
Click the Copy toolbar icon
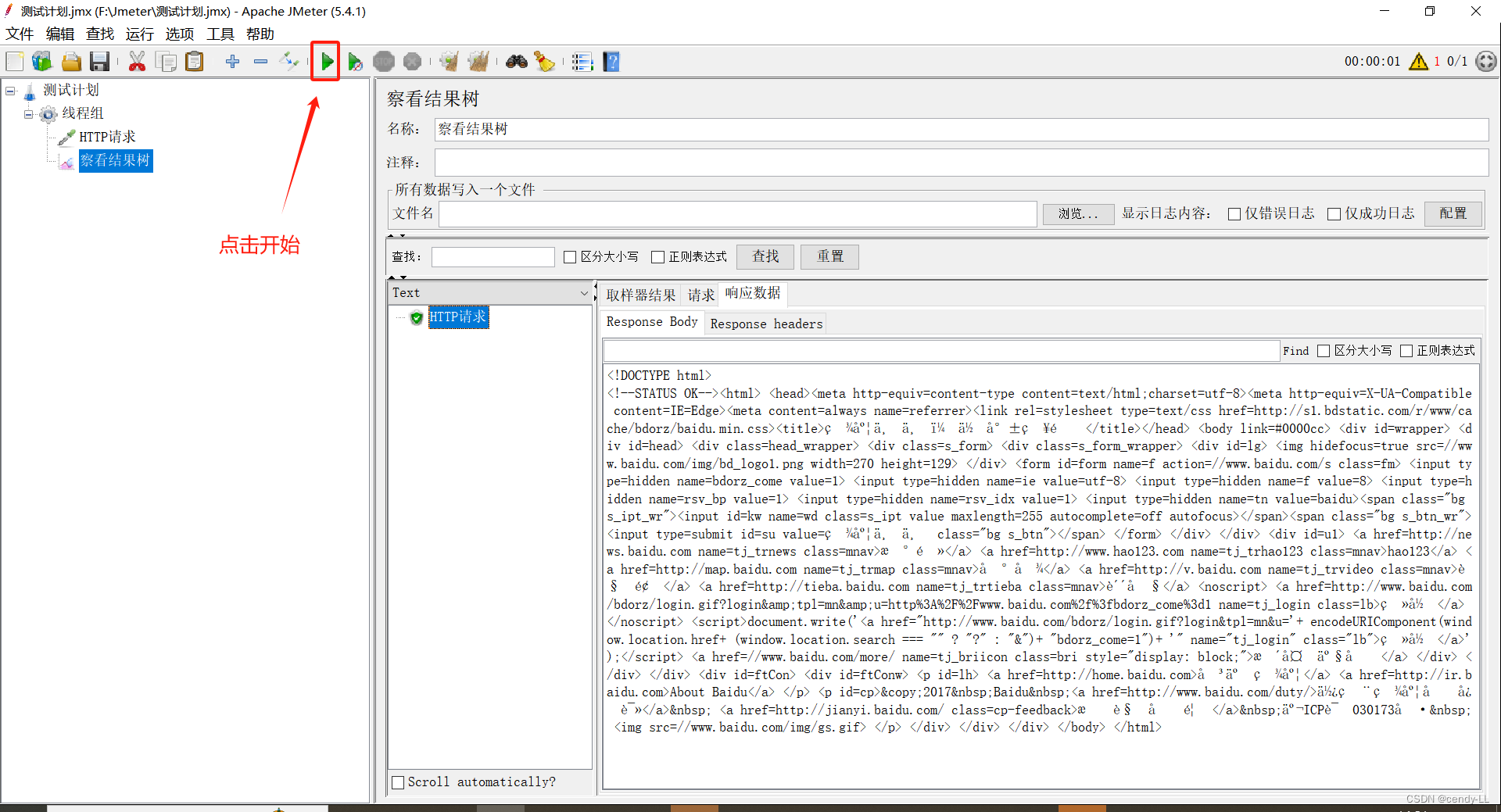(166, 62)
